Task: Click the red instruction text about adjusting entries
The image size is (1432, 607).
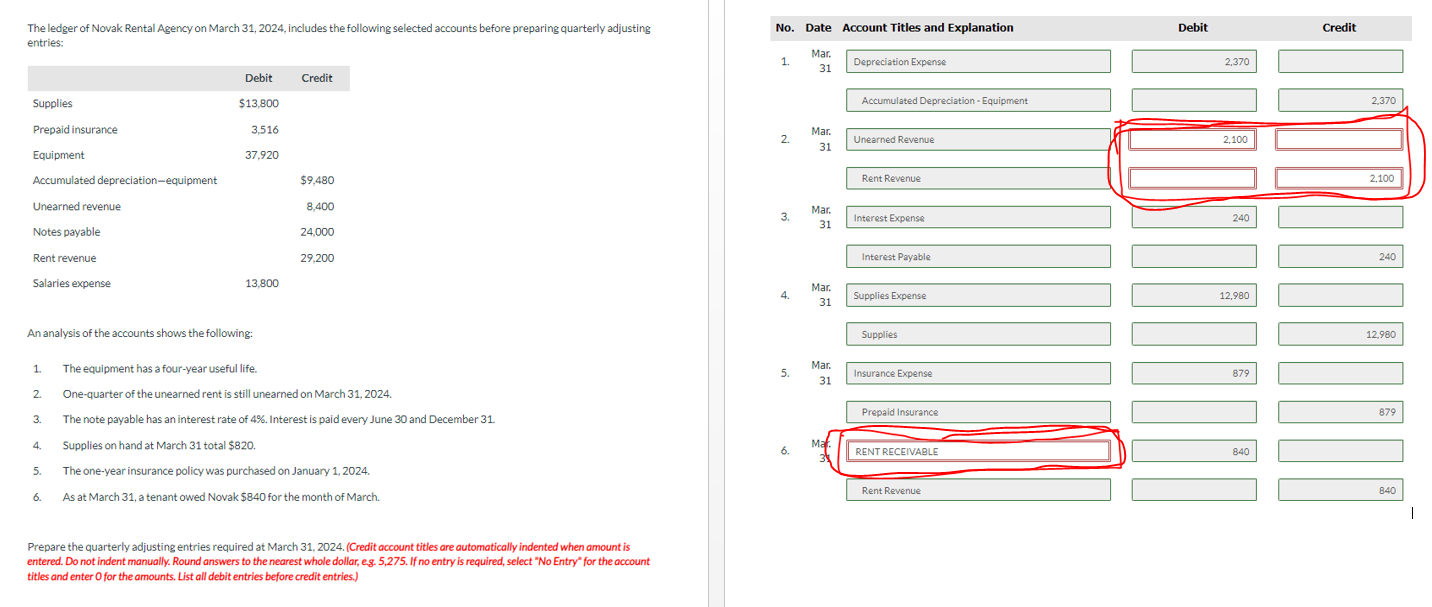Action: pos(339,562)
